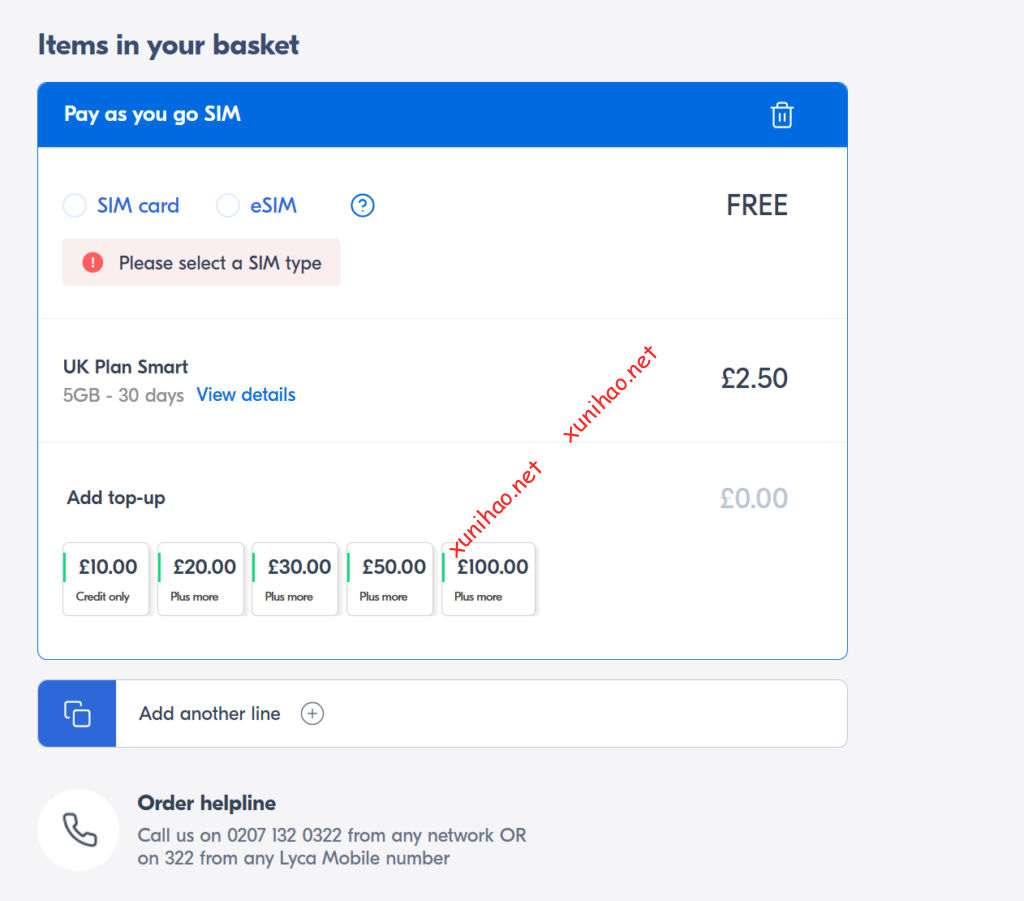Click the £2.50 plan price
The width and height of the screenshot is (1024, 901).
coord(754,379)
